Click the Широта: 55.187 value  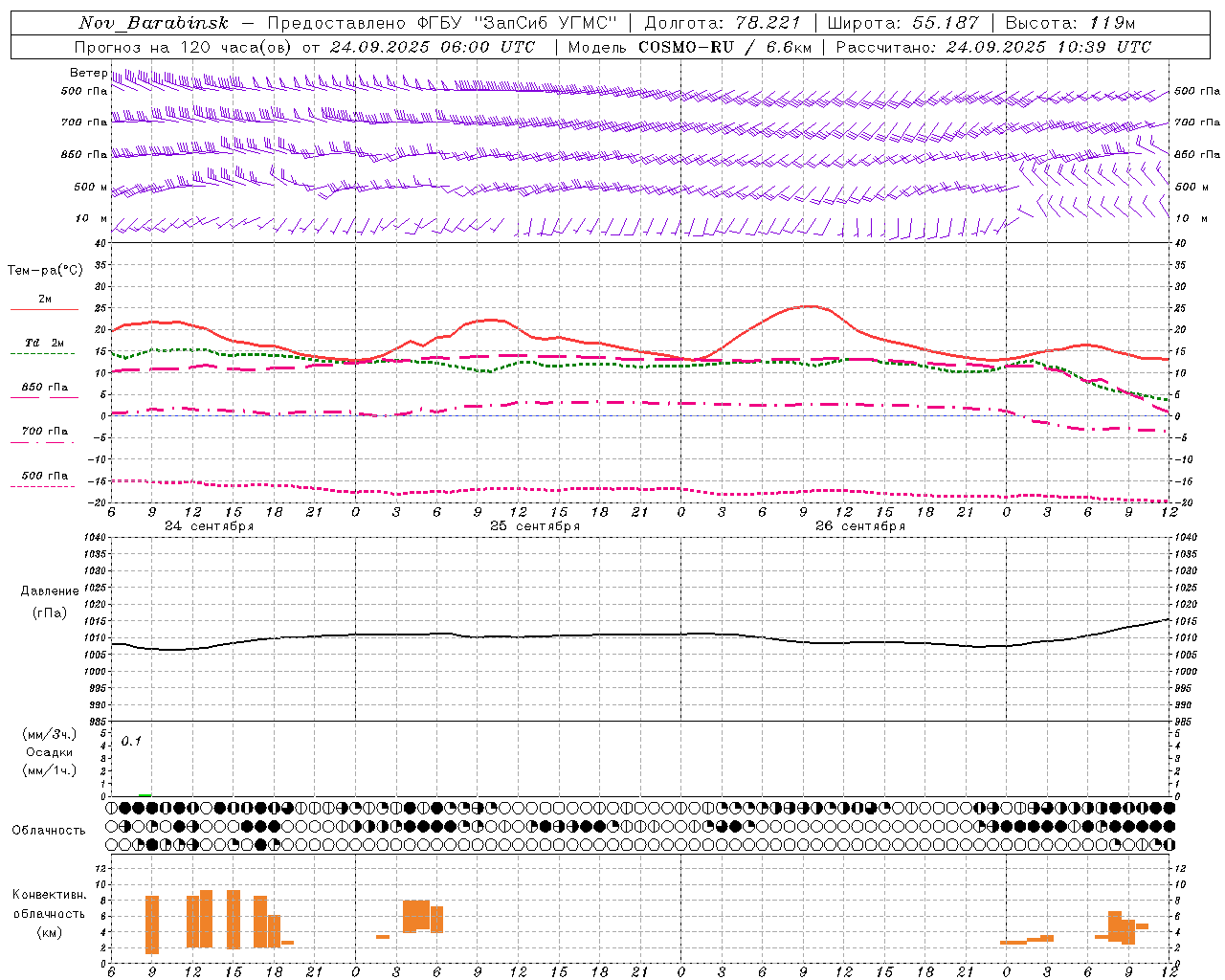pos(903,23)
